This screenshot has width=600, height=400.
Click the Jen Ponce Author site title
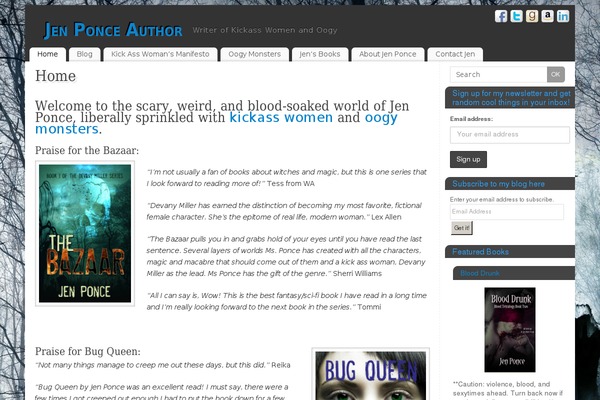point(113,30)
